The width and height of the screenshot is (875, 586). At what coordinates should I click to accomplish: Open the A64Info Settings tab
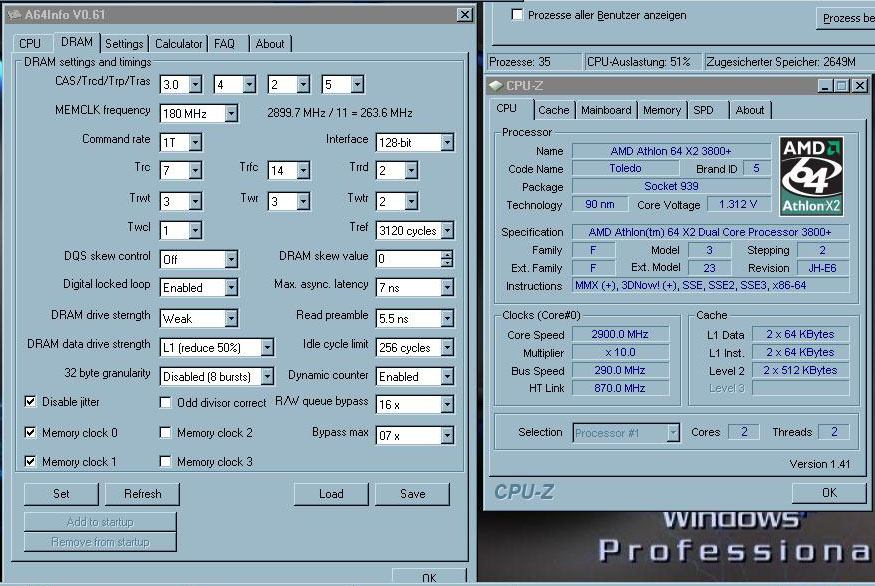(x=124, y=44)
